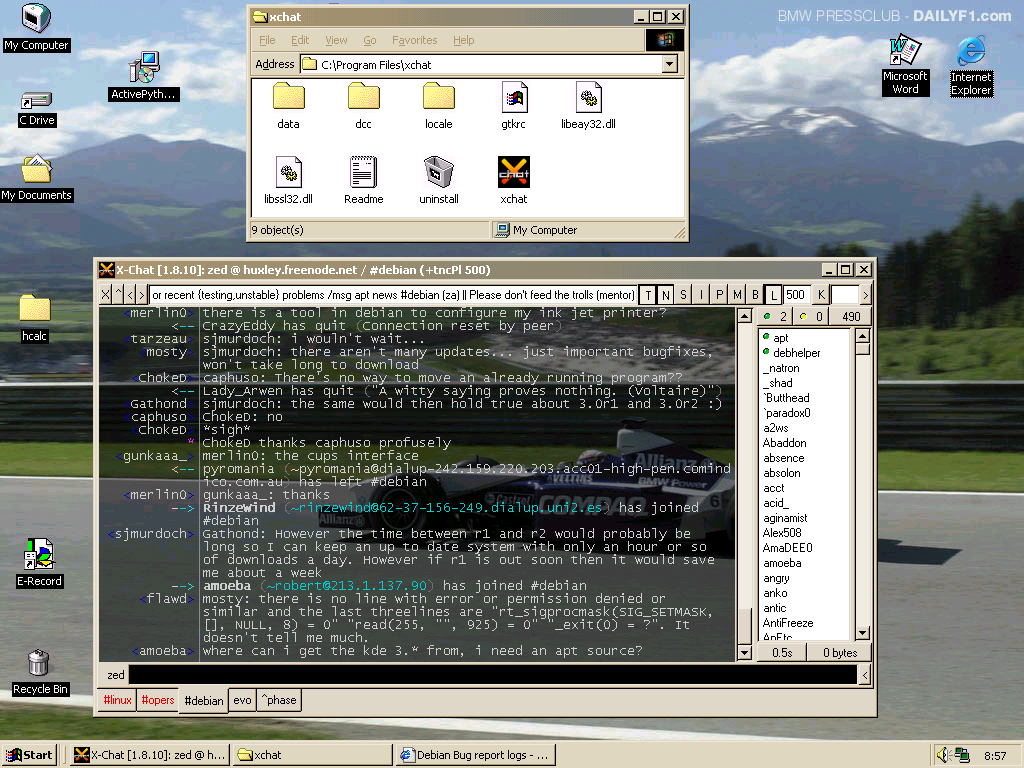Open the Readme file icon
Image resolution: width=1024 pixels, height=768 pixels.
point(363,172)
